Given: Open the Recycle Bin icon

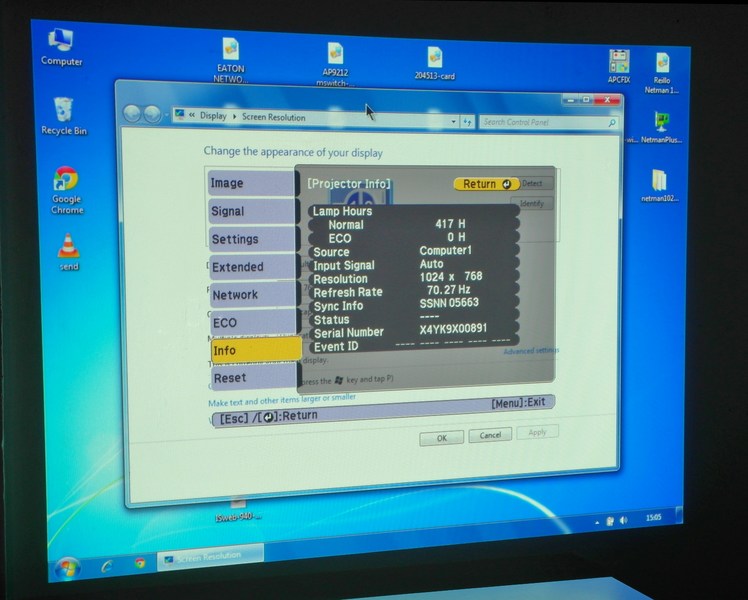Looking at the screenshot, I should click(x=64, y=116).
